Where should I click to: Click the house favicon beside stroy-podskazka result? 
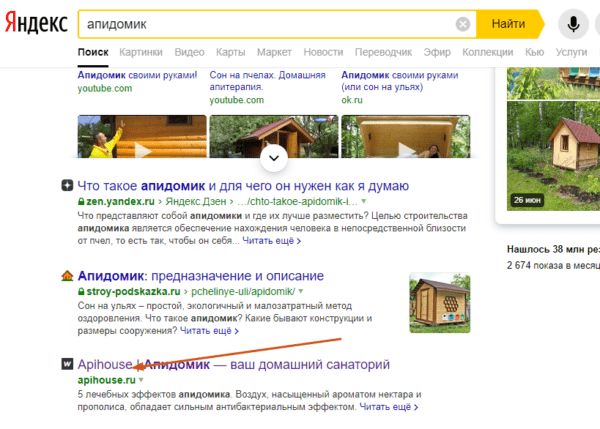[67, 276]
